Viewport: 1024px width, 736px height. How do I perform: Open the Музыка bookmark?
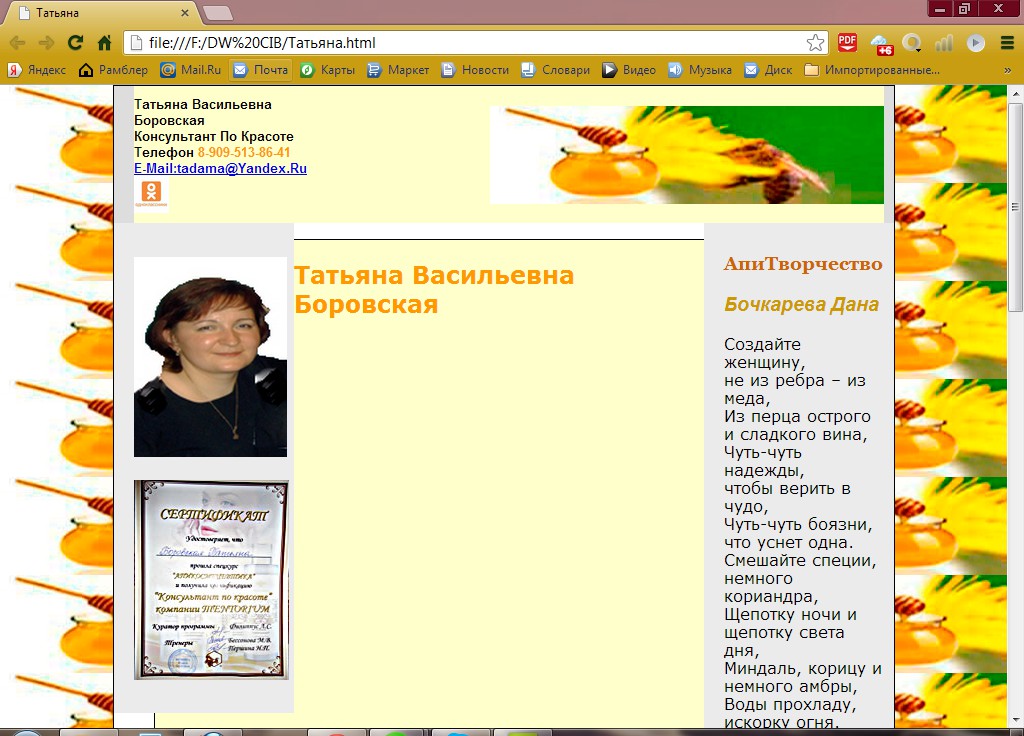(699, 70)
